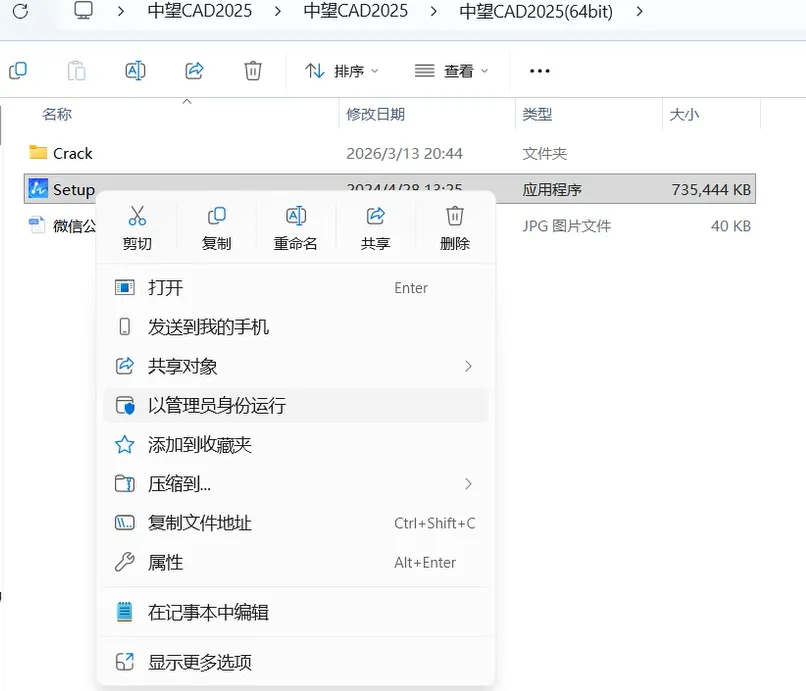The height and width of the screenshot is (691, 806).
Task: Choose 剪切 cut in context menu
Action: [x=137, y=228]
